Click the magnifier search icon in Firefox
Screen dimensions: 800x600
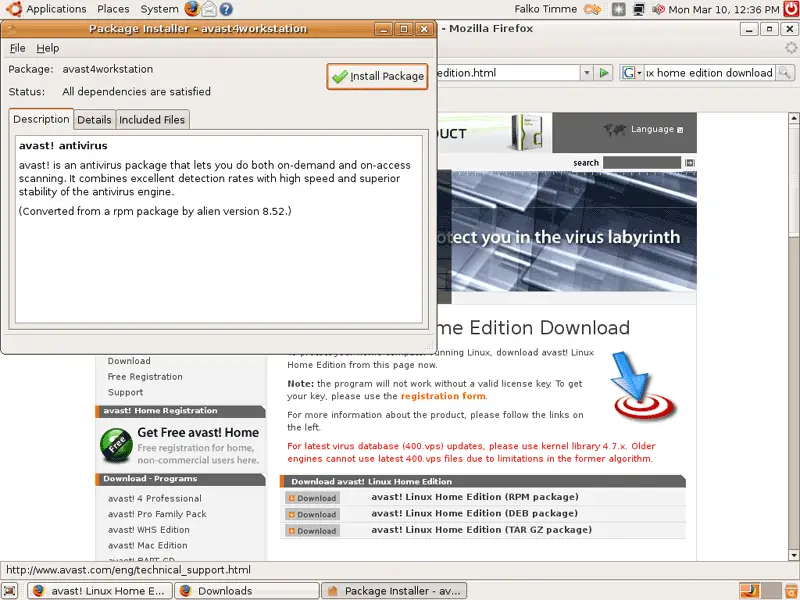[x=785, y=73]
